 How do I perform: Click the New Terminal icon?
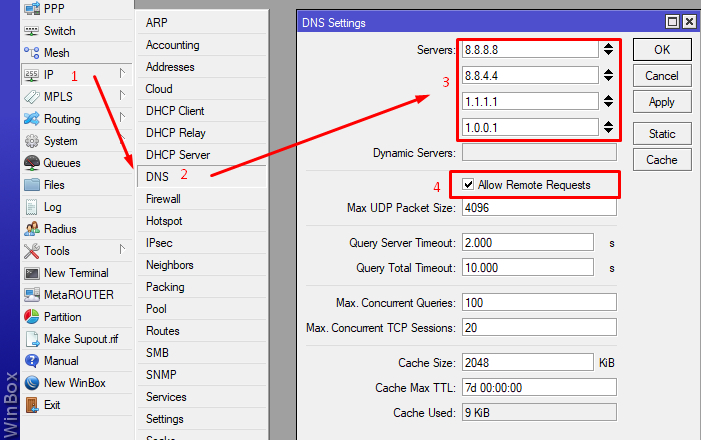pos(32,273)
